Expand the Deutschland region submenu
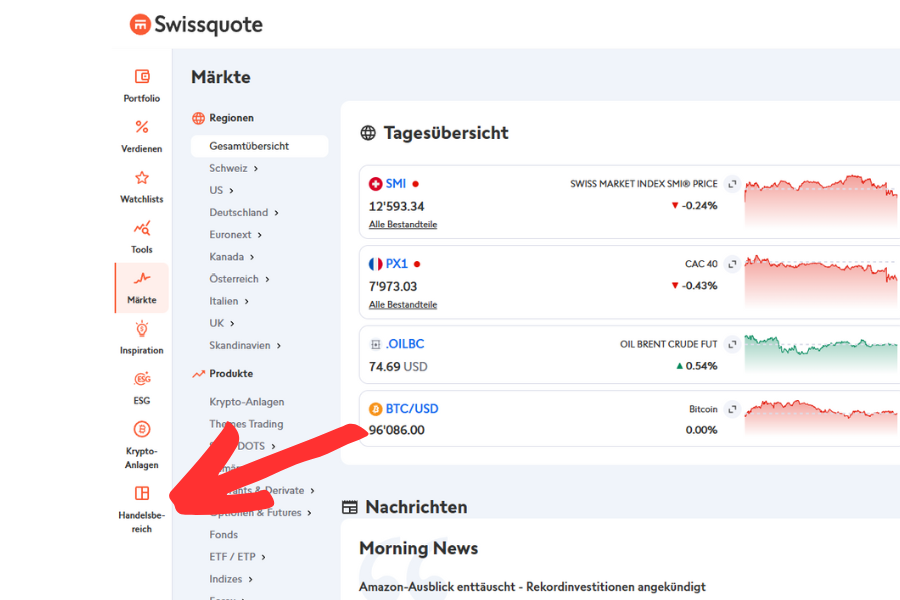Screen dimensions: 900x600 tap(276, 212)
